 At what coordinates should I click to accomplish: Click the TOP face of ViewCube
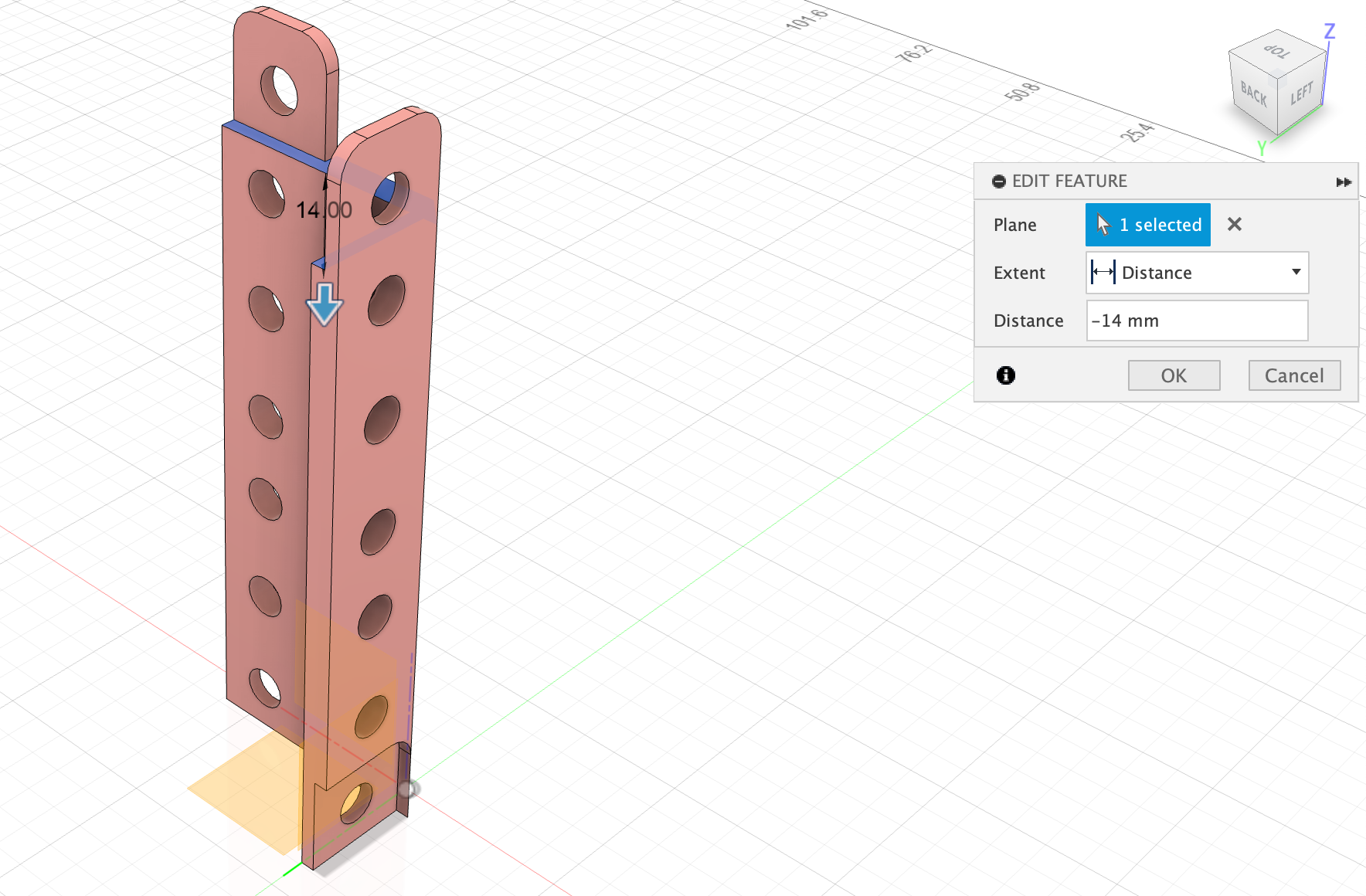(x=1278, y=53)
